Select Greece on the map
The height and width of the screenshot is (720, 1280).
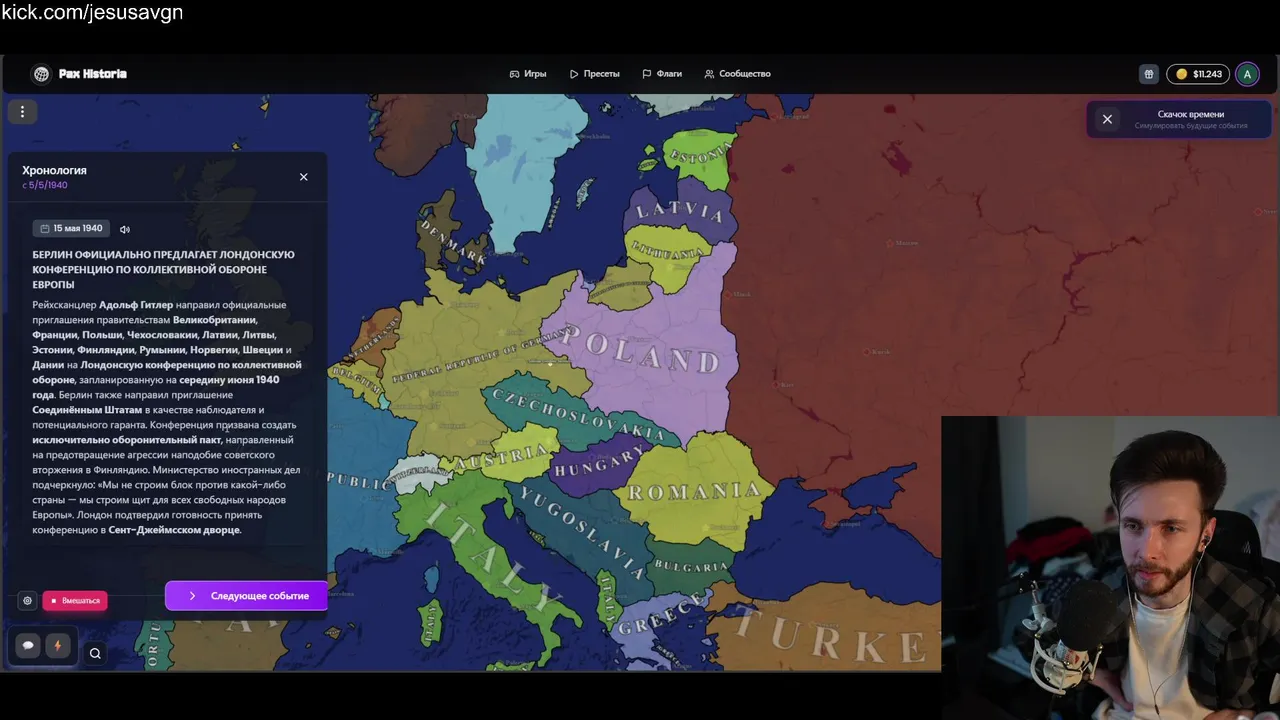(662, 615)
